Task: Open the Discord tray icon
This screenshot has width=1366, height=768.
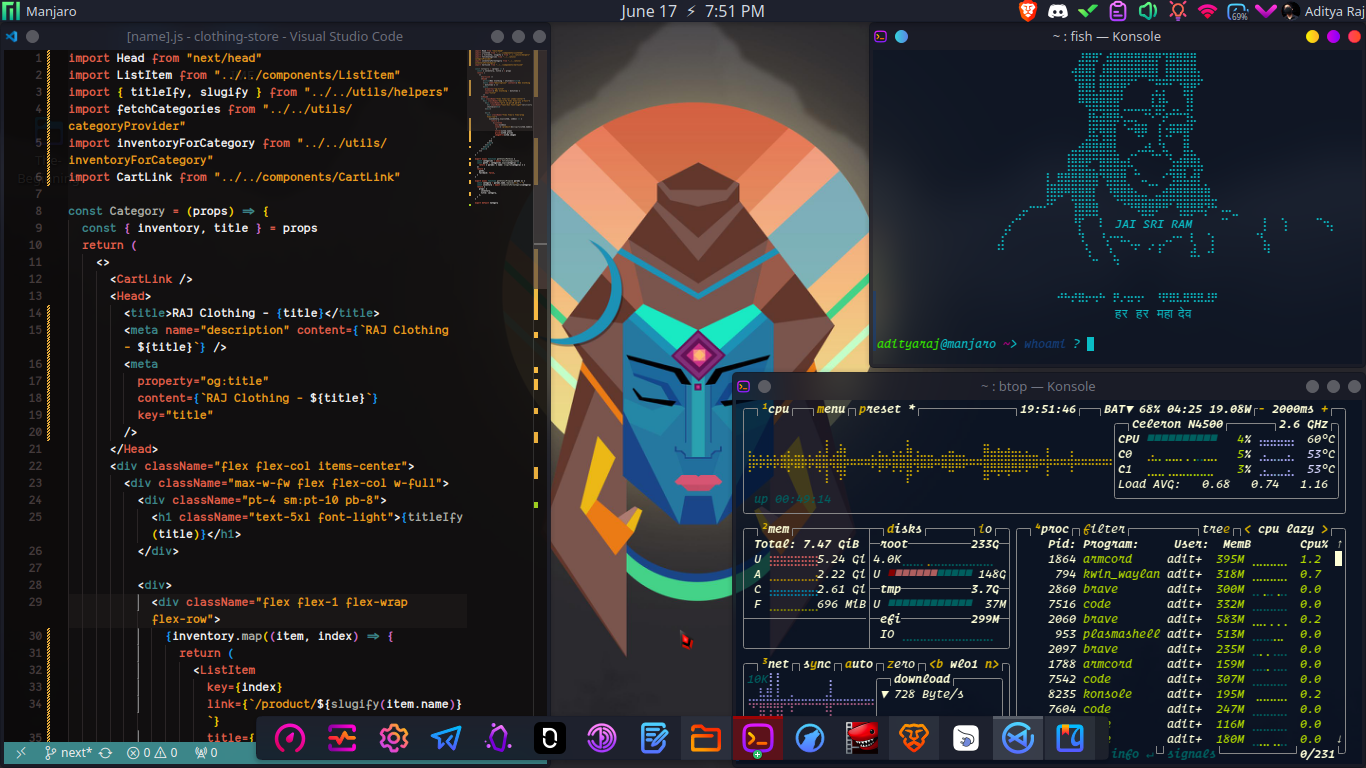Action: click(x=1058, y=12)
